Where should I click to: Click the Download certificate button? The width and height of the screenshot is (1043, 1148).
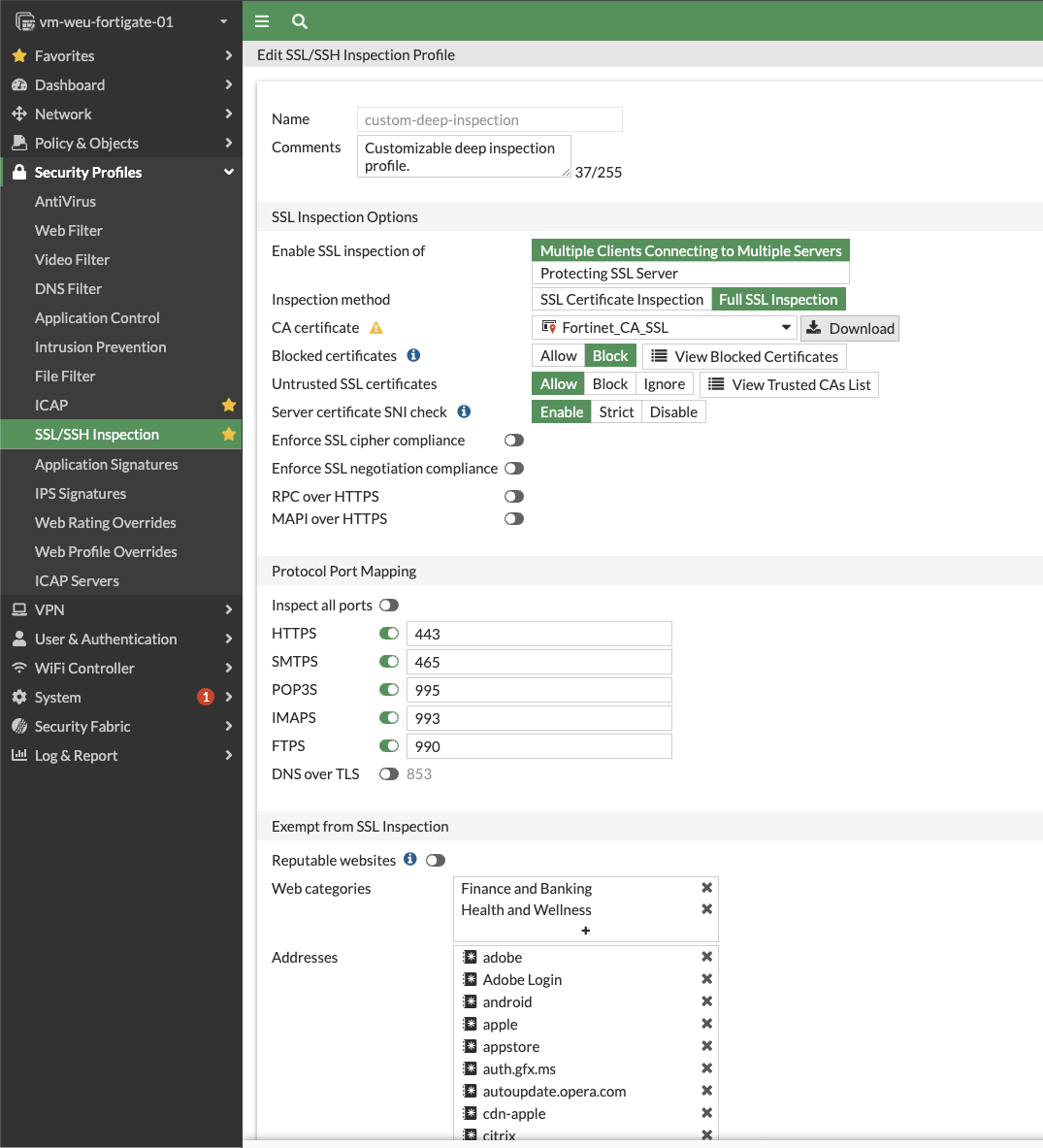click(x=850, y=328)
